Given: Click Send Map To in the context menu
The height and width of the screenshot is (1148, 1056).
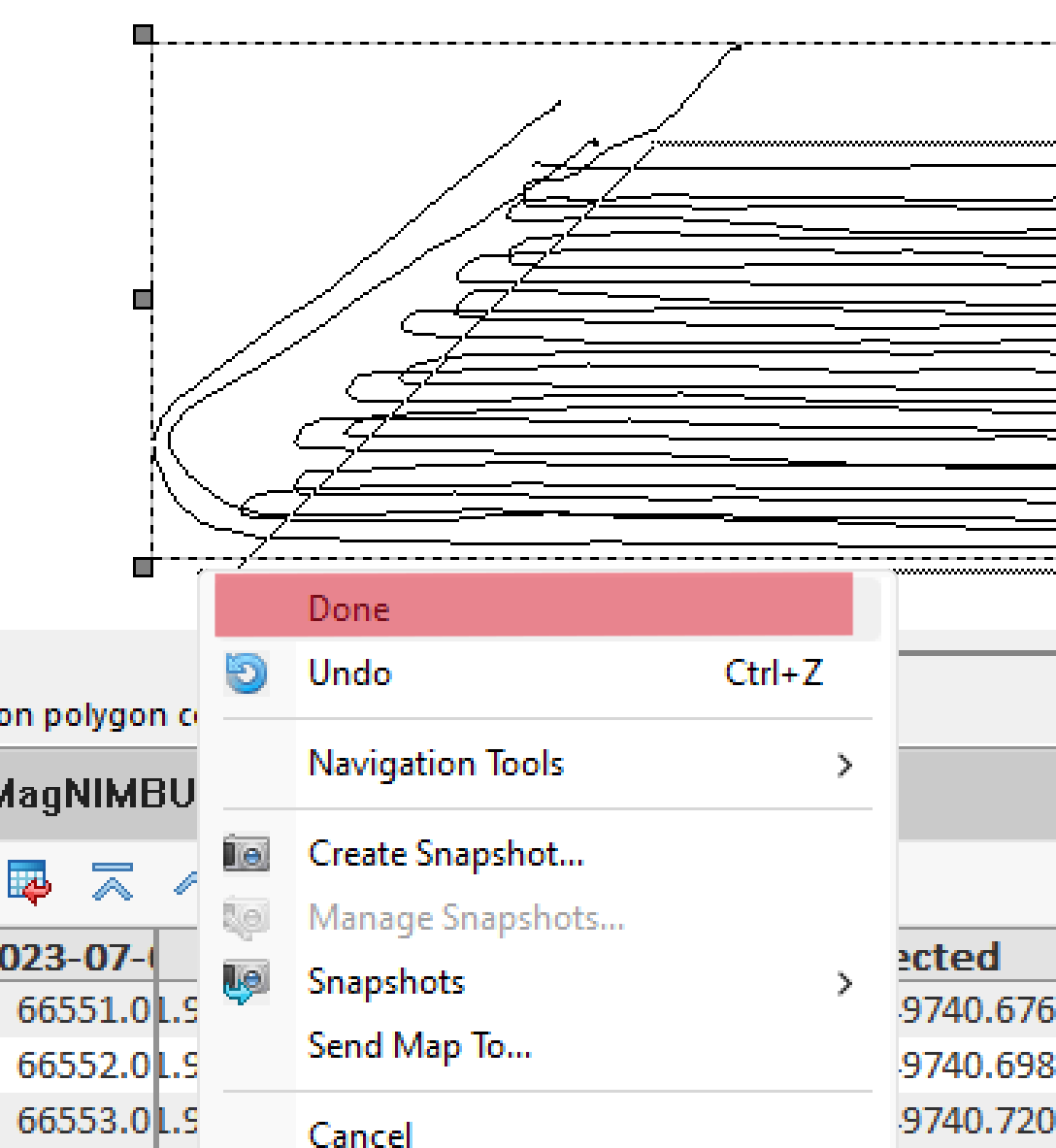Looking at the screenshot, I should tap(420, 1046).
